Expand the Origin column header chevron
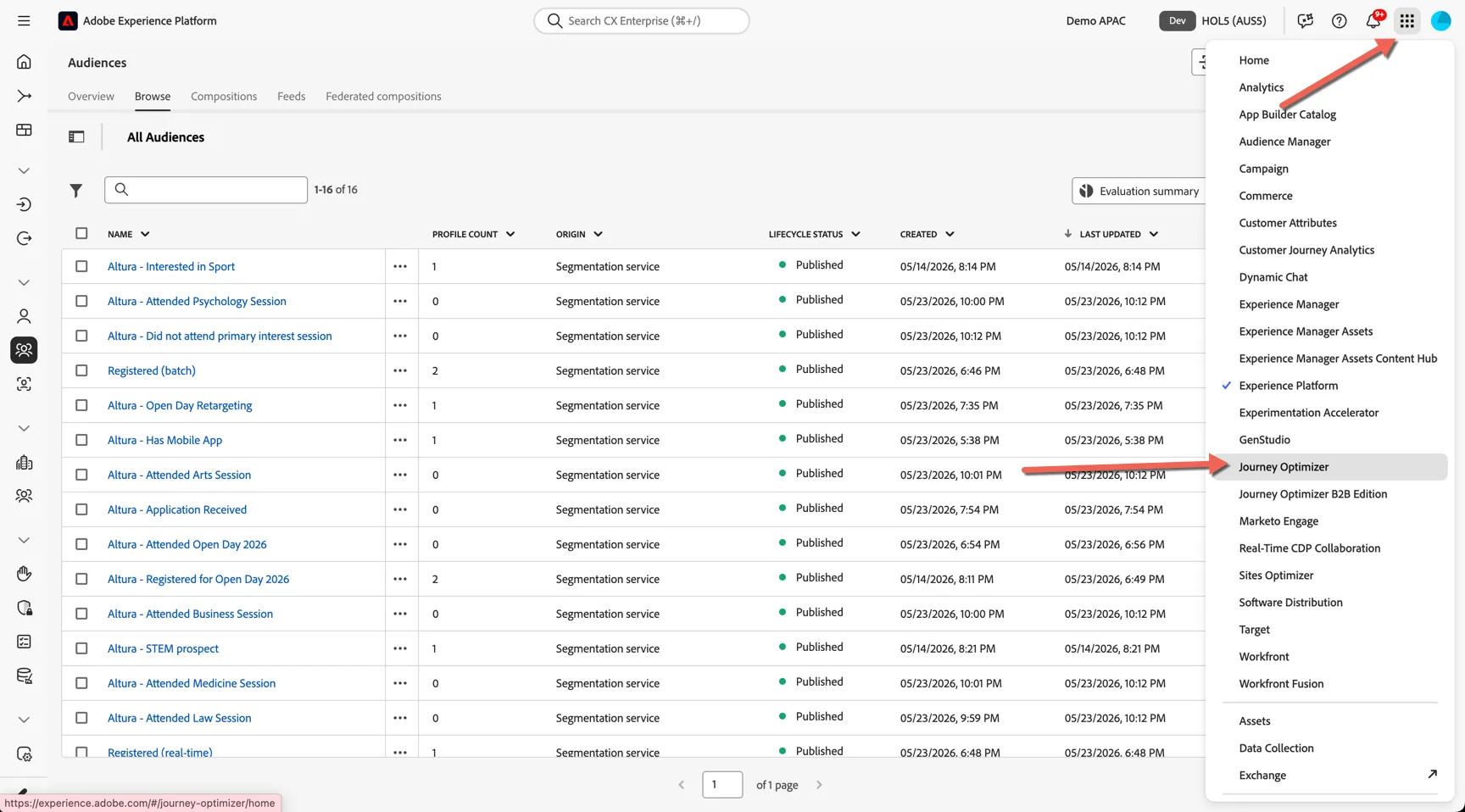The image size is (1465, 812). point(598,234)
